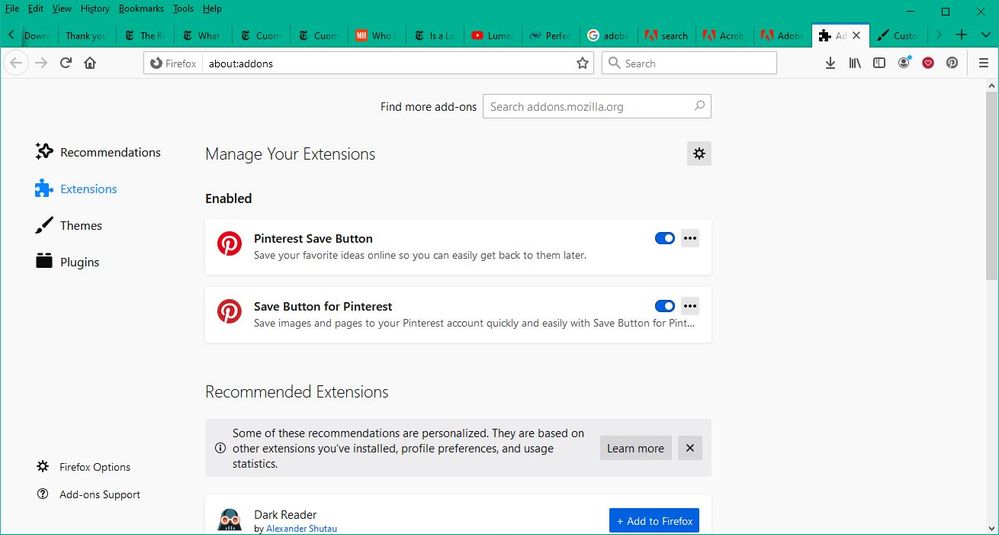
Task: Click the toolbar Search box
Action: (689, 63)
